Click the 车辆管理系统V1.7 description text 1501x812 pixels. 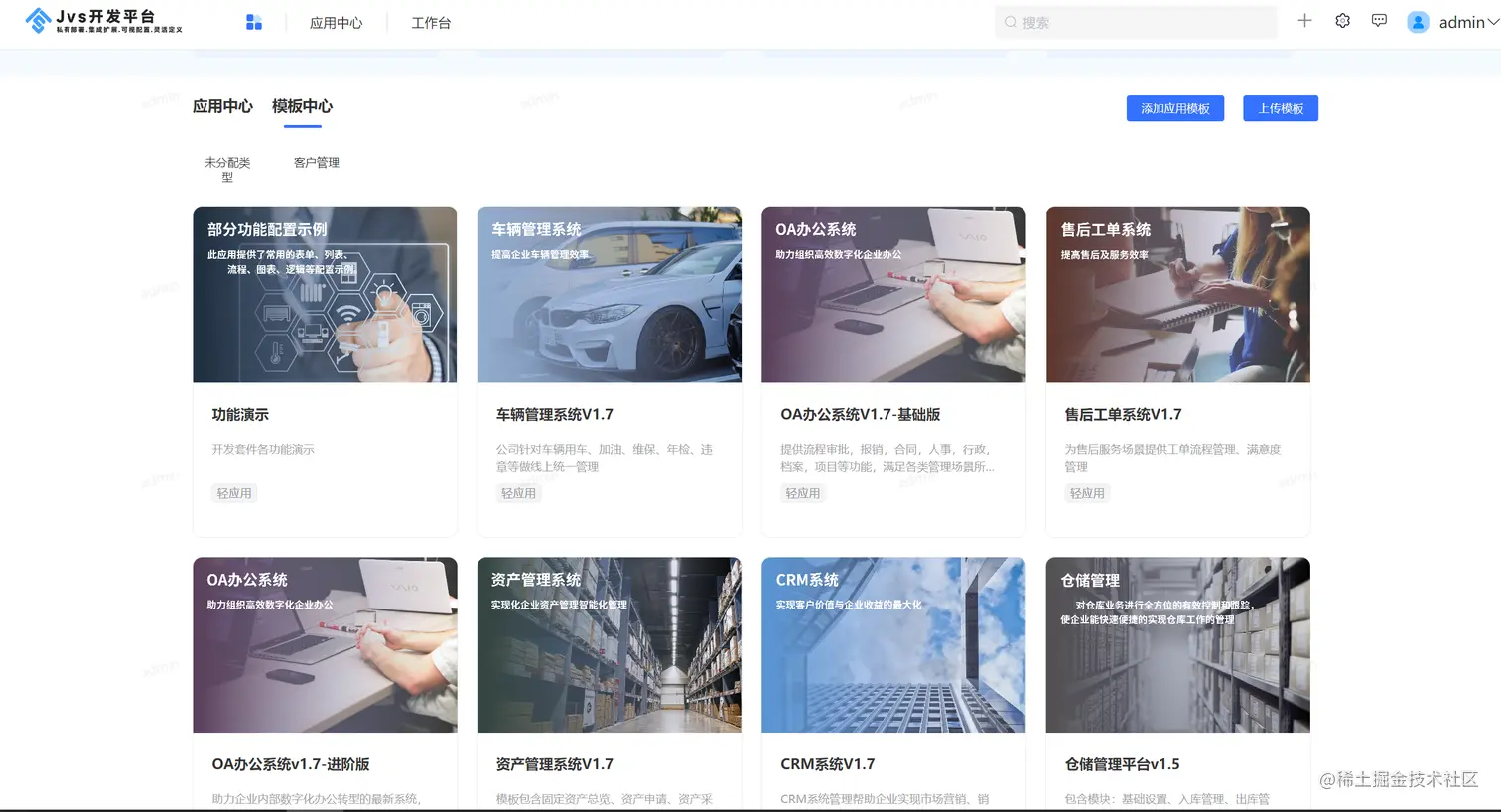(605, 458)
